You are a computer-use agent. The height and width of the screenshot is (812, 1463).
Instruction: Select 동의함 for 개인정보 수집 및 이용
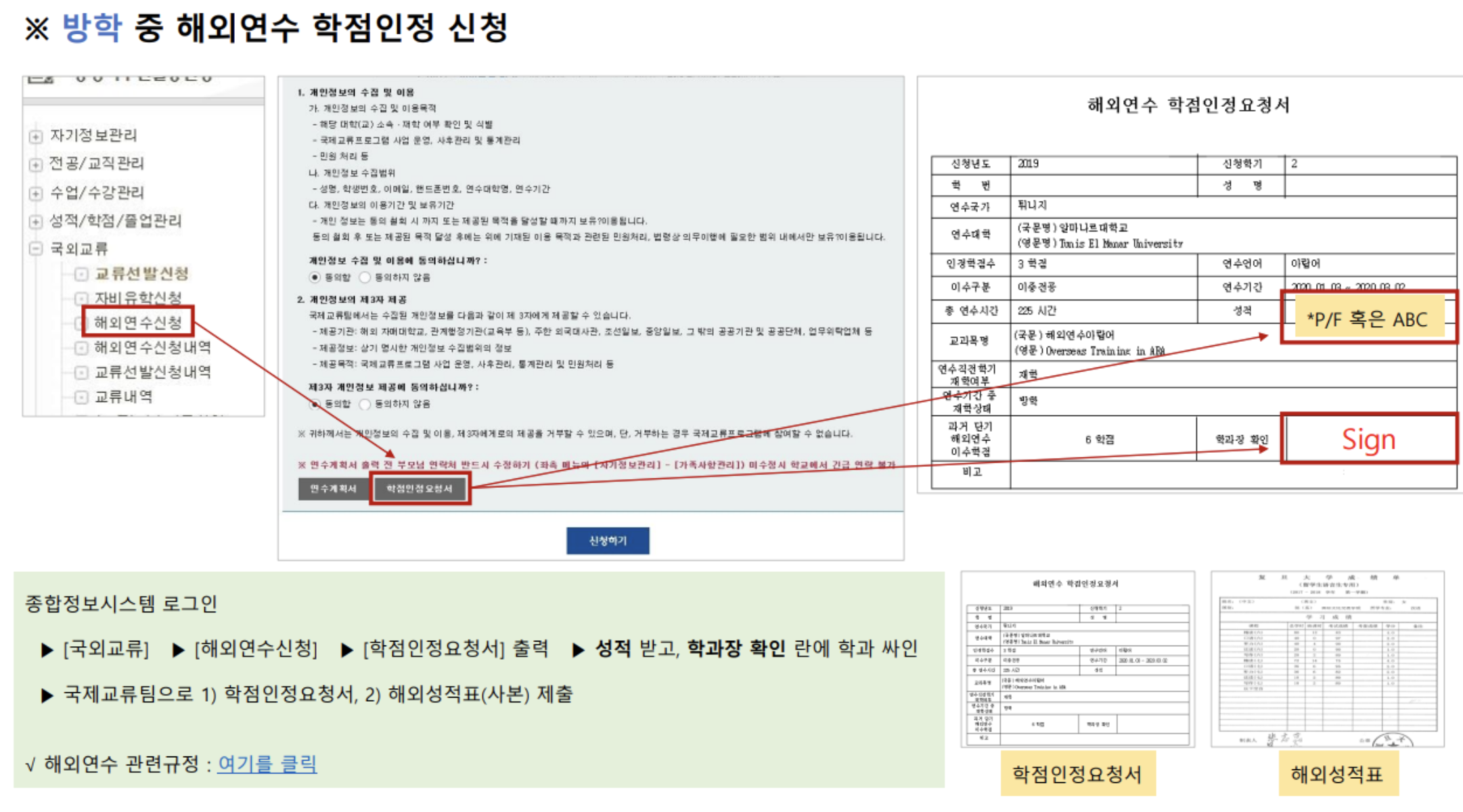pyautogui.click(x=315, y=277)
